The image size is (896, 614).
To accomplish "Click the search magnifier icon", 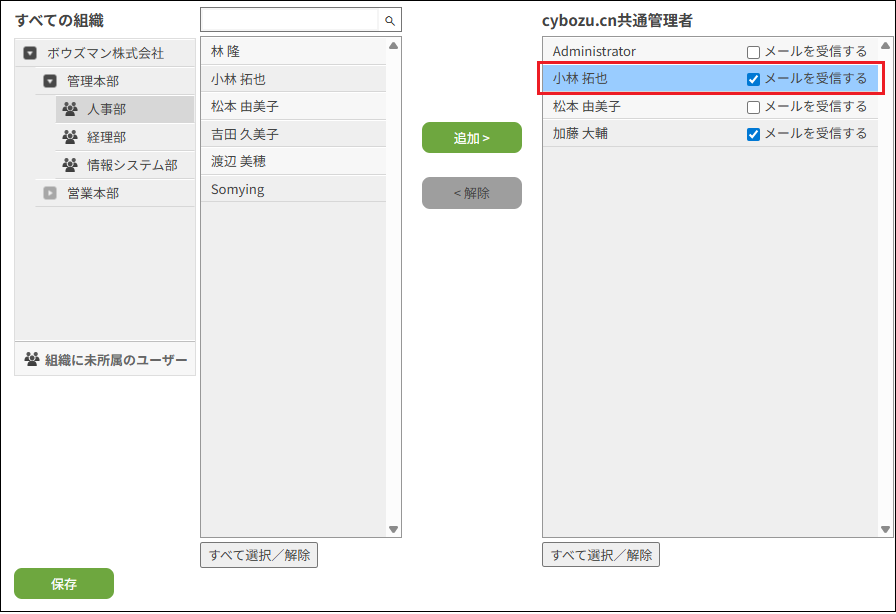I will pyautogui.click(x=390, y=20).
